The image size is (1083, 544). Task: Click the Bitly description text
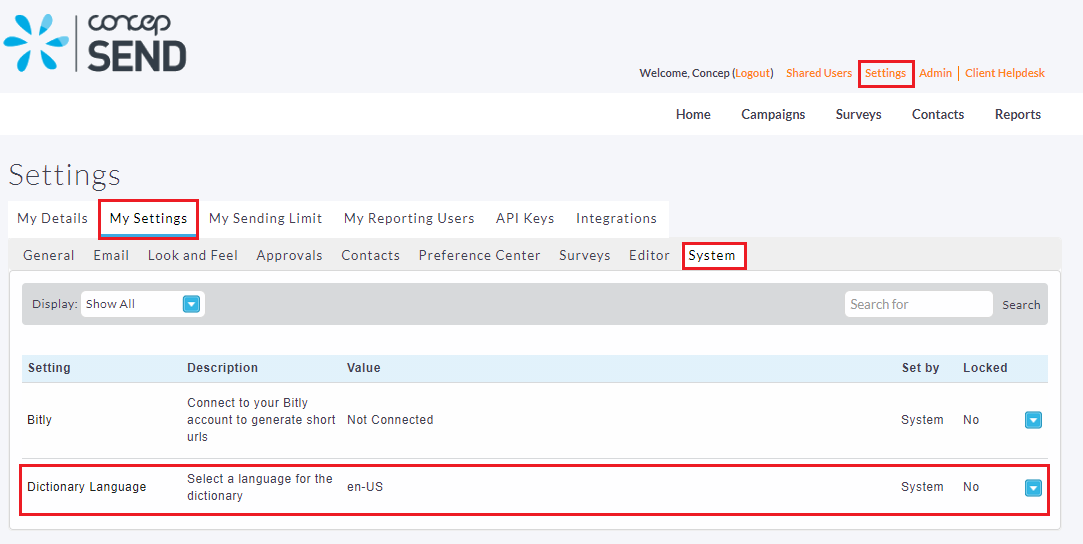[261, 420]
